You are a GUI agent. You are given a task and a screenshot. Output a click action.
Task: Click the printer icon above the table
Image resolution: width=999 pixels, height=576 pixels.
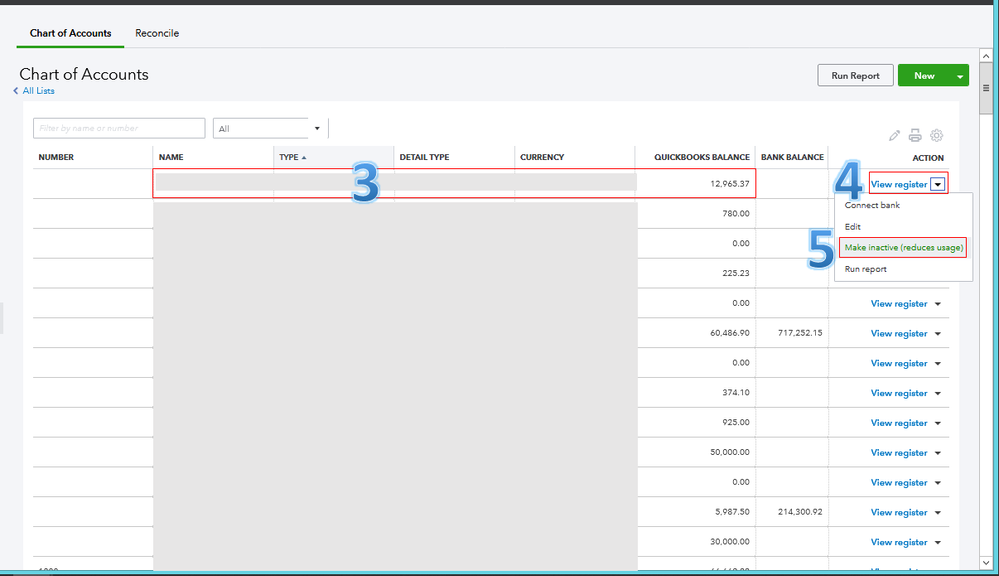click(x=915, y=135)
